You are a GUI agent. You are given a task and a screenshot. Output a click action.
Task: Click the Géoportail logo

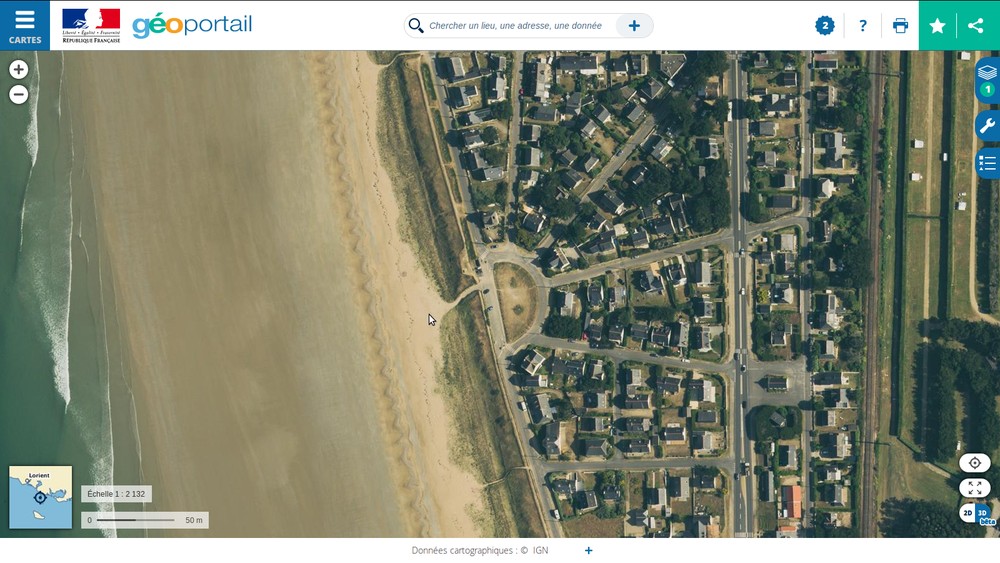coord(192,25)
